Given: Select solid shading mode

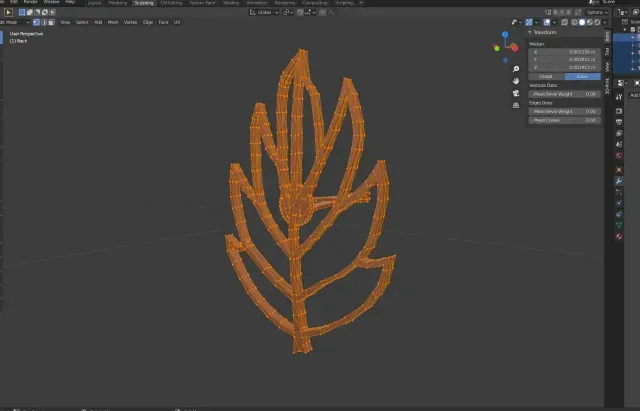Looking at the screenshot, I should tap(582, 22).
